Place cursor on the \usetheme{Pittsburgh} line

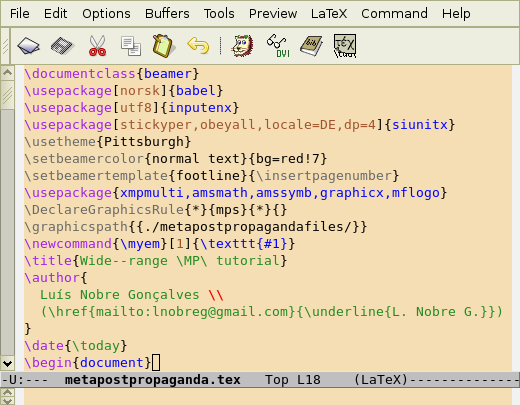click(108, 142)
